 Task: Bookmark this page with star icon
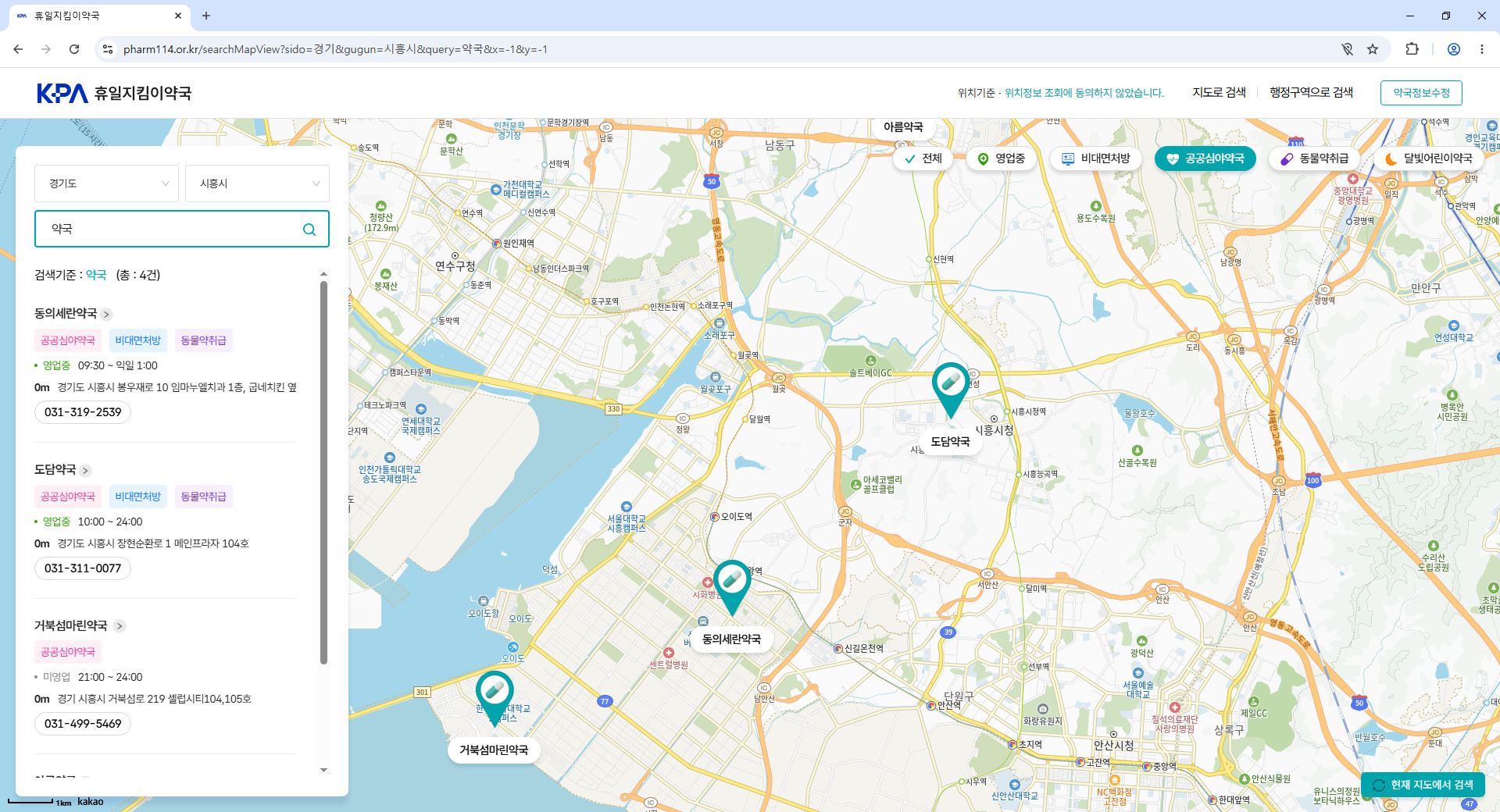[x=1373, y=49]
